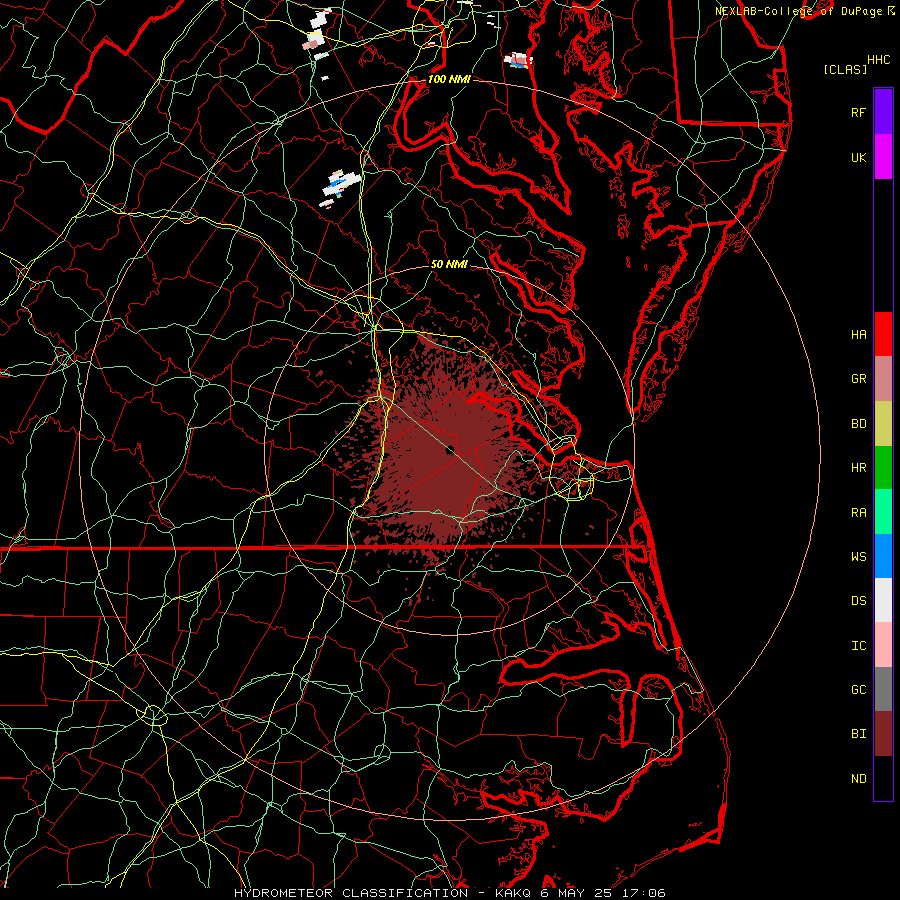Click the BD legend label

pyautogui.click(x=858, y=424)
